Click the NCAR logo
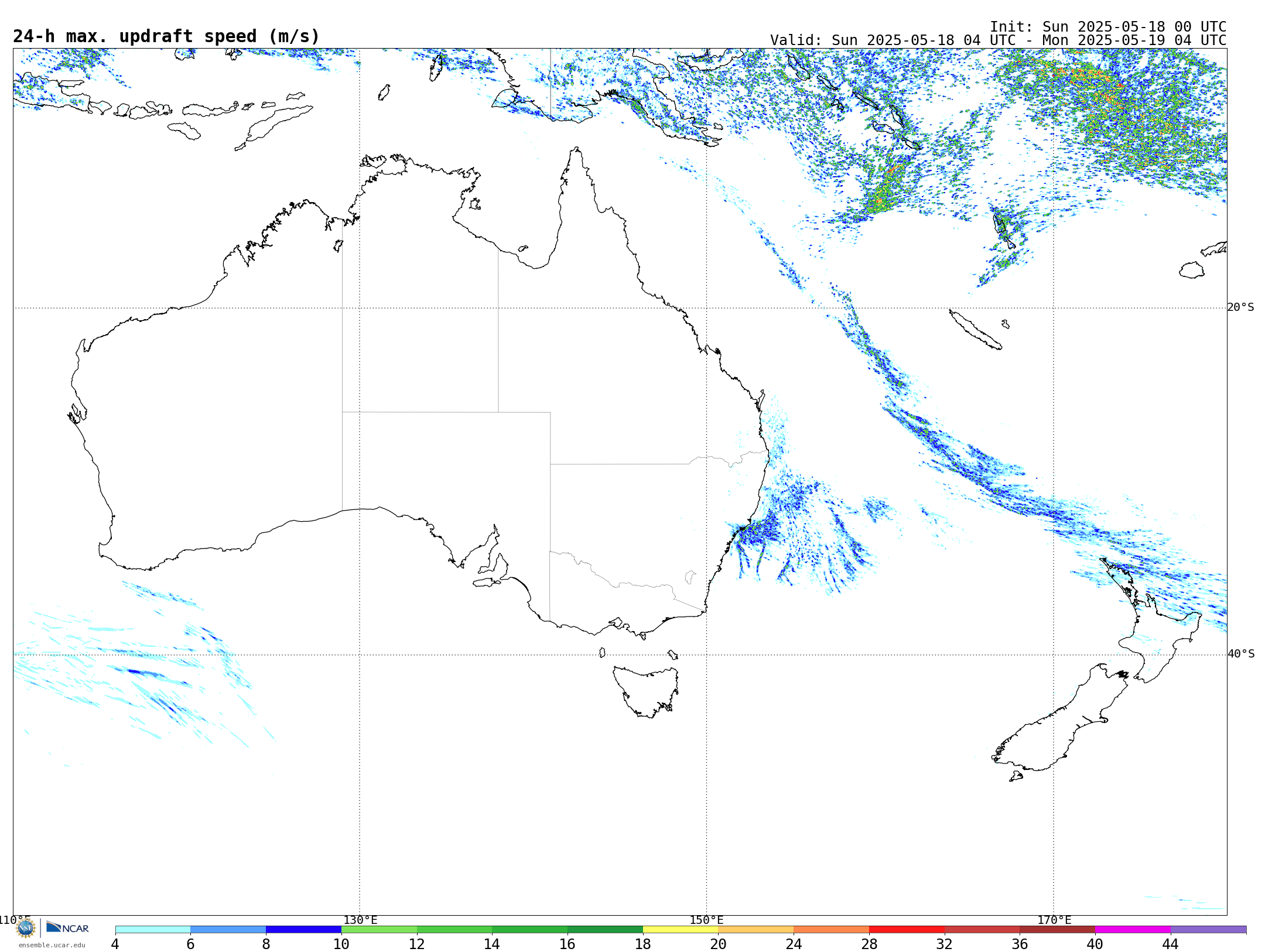The height and width of the screenshot is (952, 1265). pyautogui.click(x=67, y=928)
